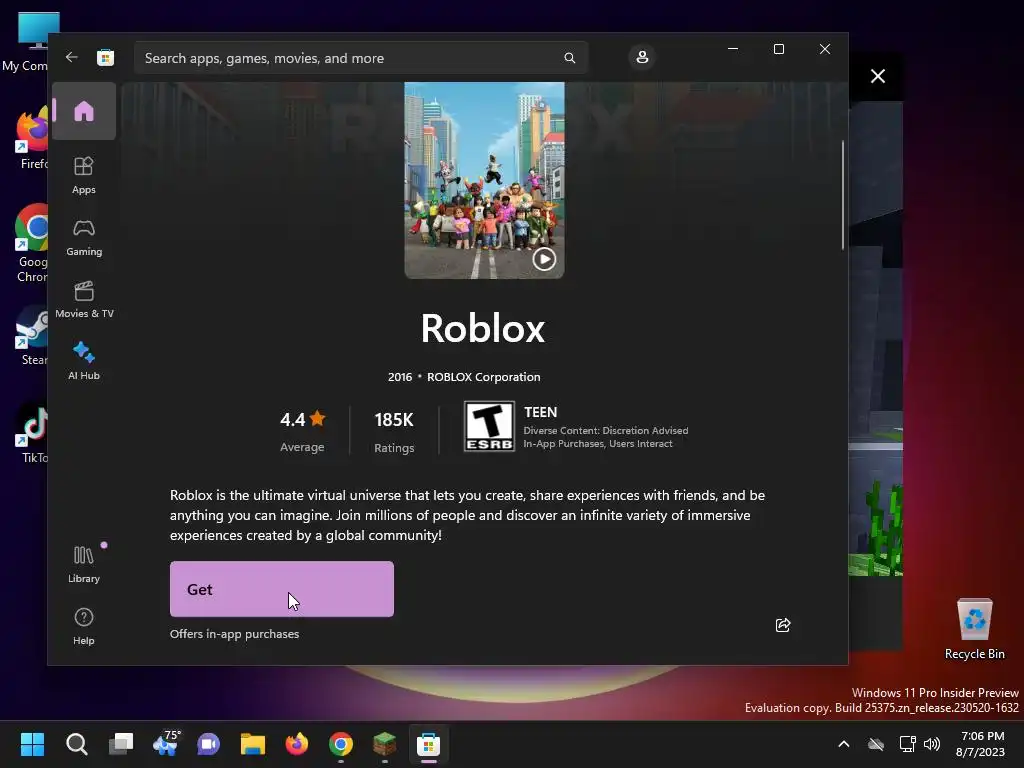This screenshot has height=768, width=1024.
Task: Open the Apps section in sidebar
Action: coord(84,175)
